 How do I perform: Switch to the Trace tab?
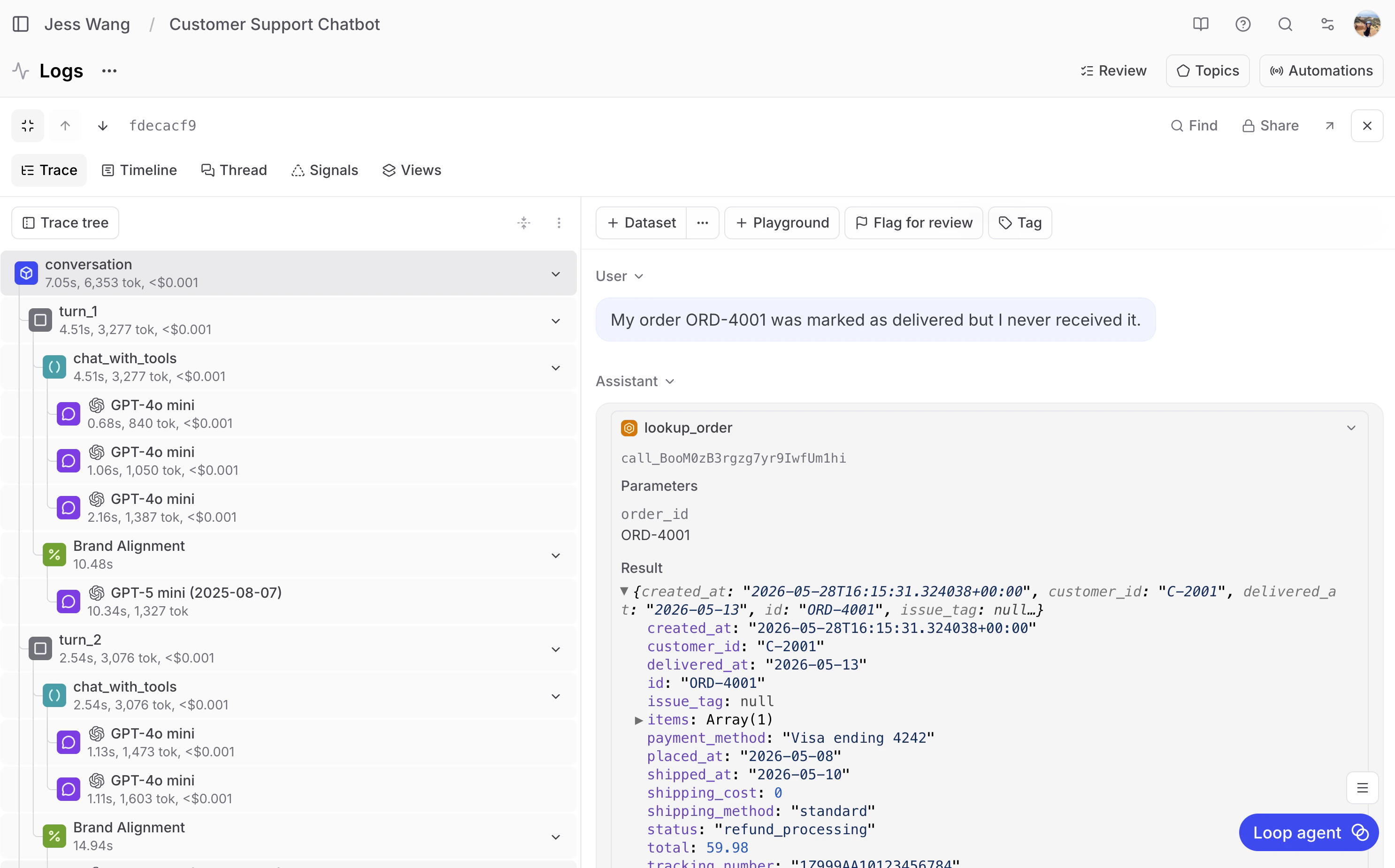[x=49, y=170]
